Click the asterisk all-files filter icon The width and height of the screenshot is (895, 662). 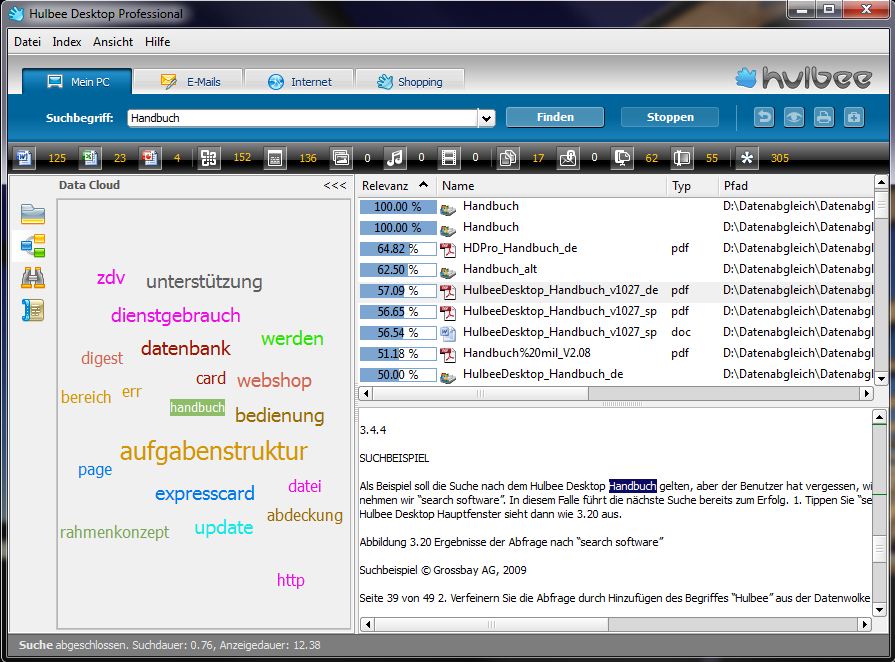(x=747, y=157)
